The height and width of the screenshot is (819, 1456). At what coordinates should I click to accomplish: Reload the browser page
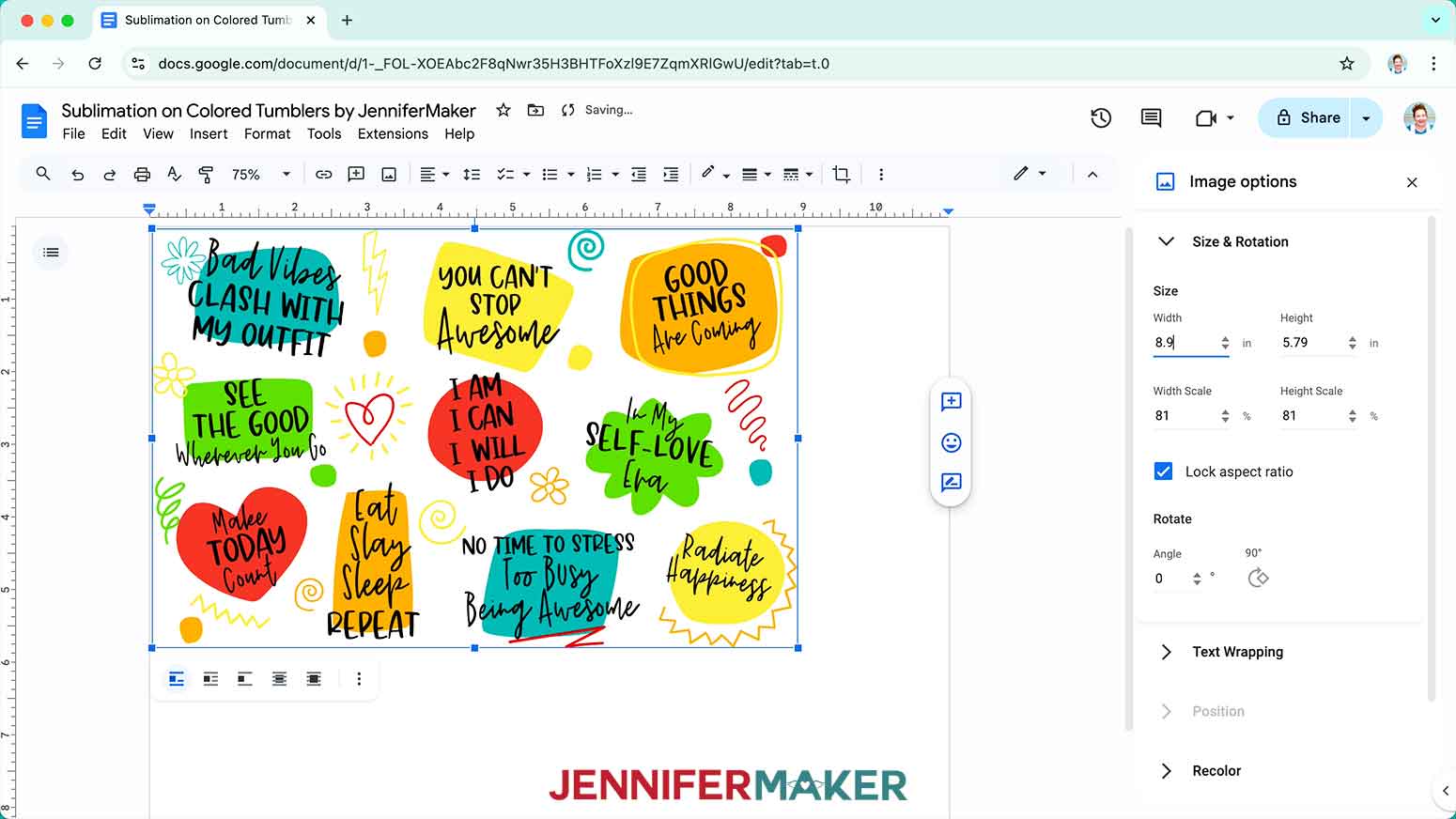pyautogui.click(x=95, y=64)
